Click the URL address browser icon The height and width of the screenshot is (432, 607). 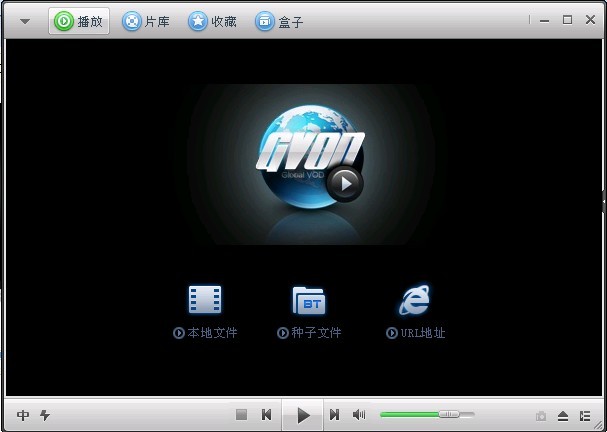coord(414,299)
